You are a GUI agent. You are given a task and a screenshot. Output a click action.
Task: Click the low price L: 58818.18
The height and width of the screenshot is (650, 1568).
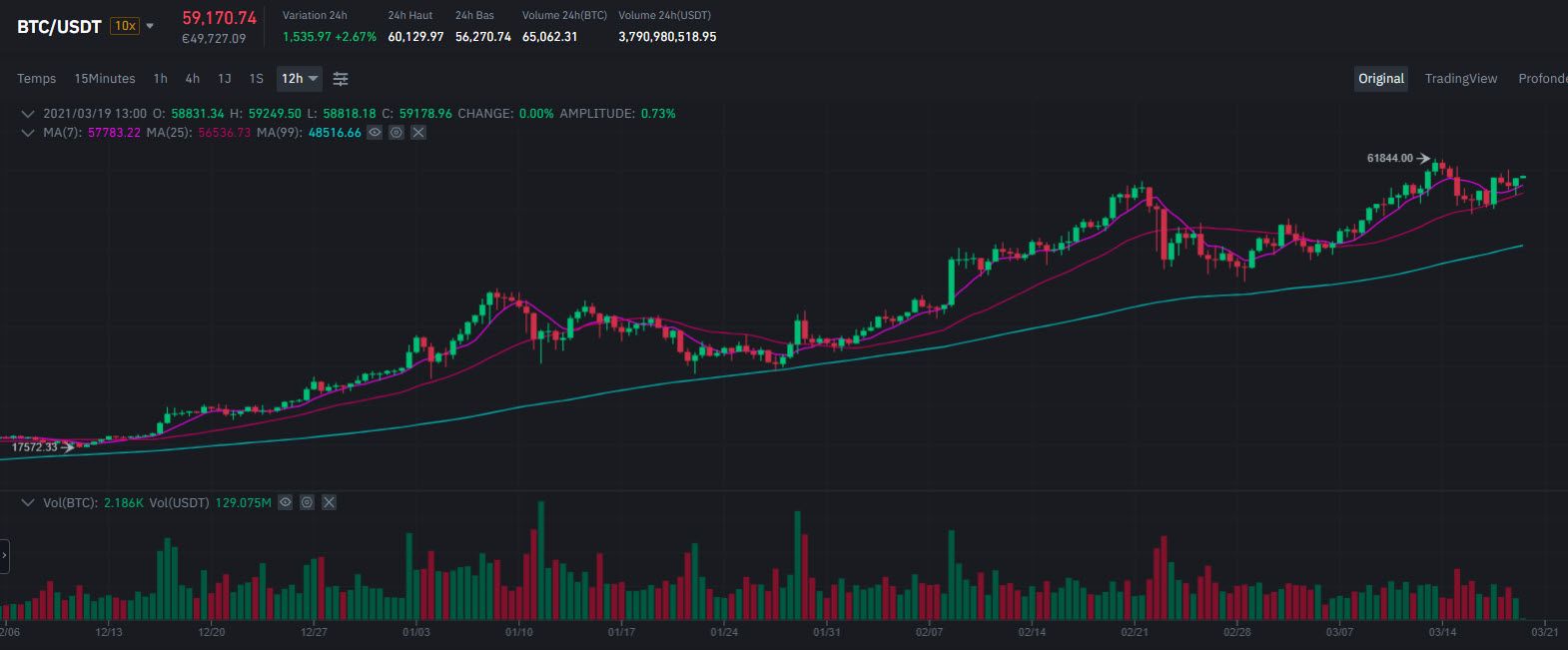342,114
